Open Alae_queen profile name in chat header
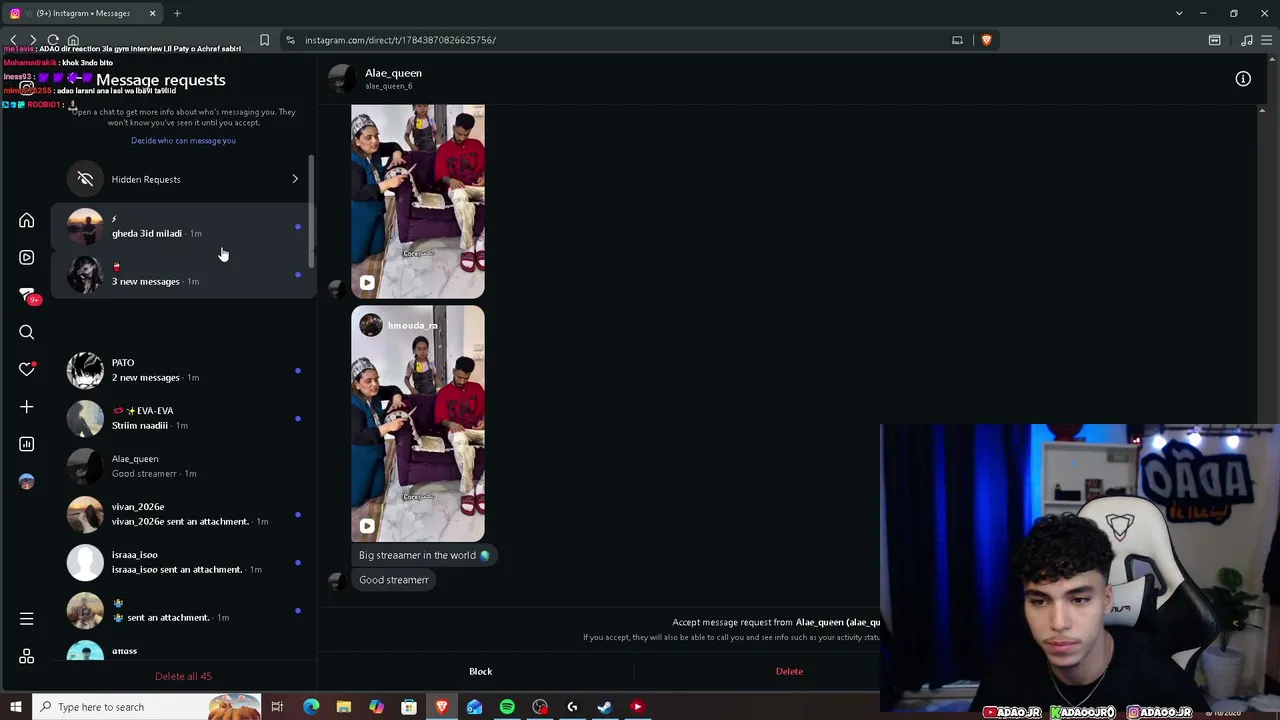The height and width of the screenshot is (720, 1280). click(393, 73)
